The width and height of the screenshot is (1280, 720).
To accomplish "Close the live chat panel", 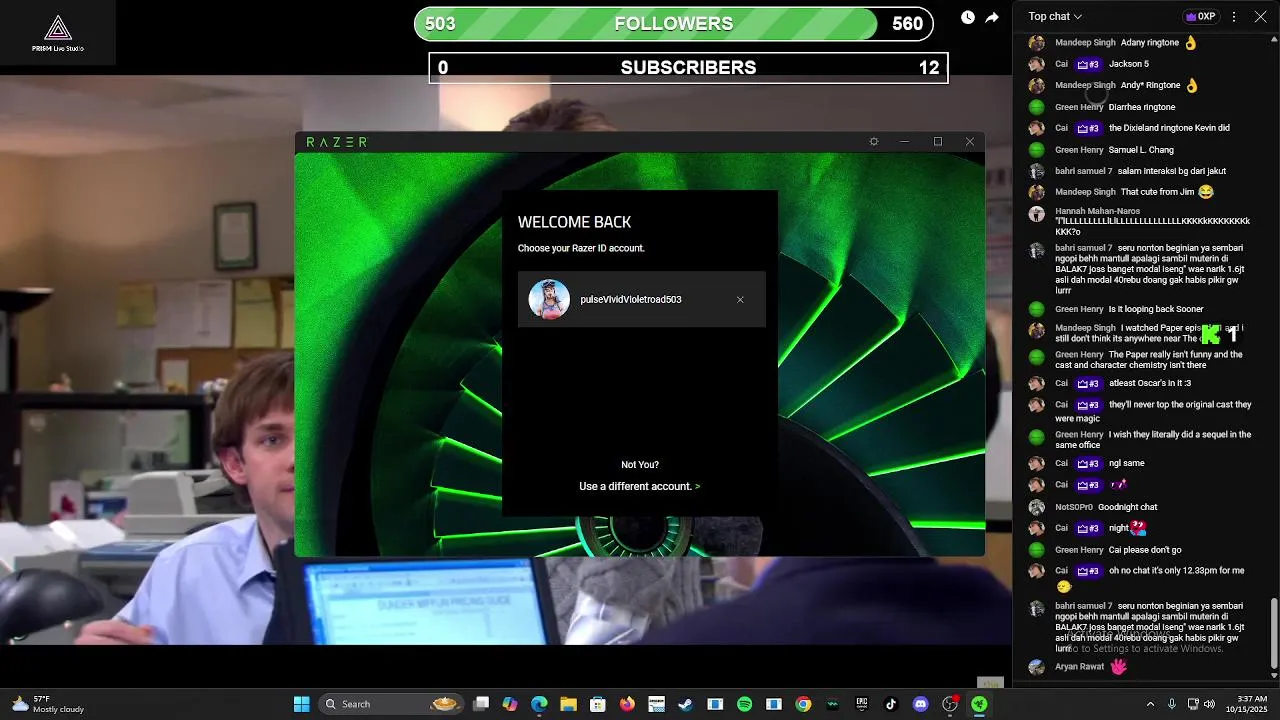I will 1260,16.
